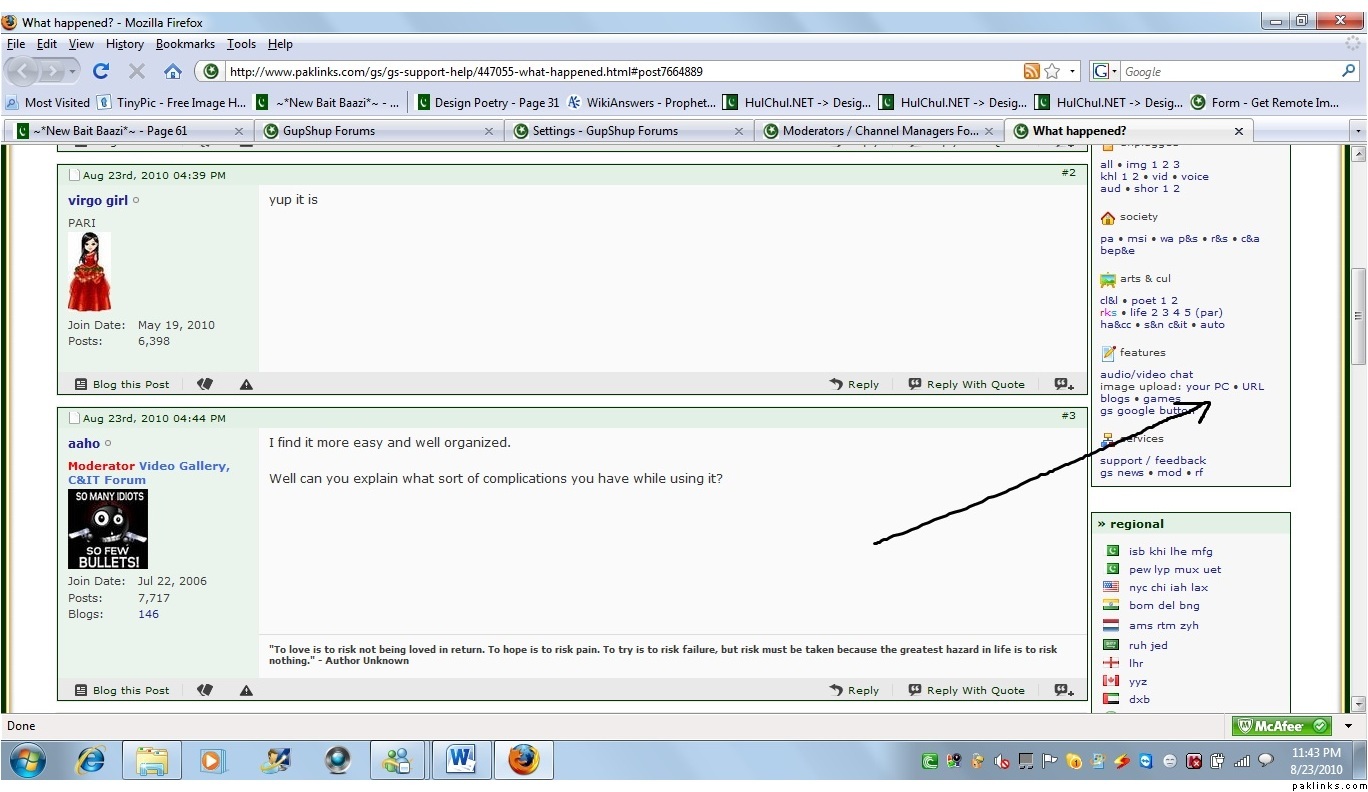The height and width of the screenshot is (792, 1368).
Task: Open the list all tabs dropdown
Action: tap(1357, 131)
